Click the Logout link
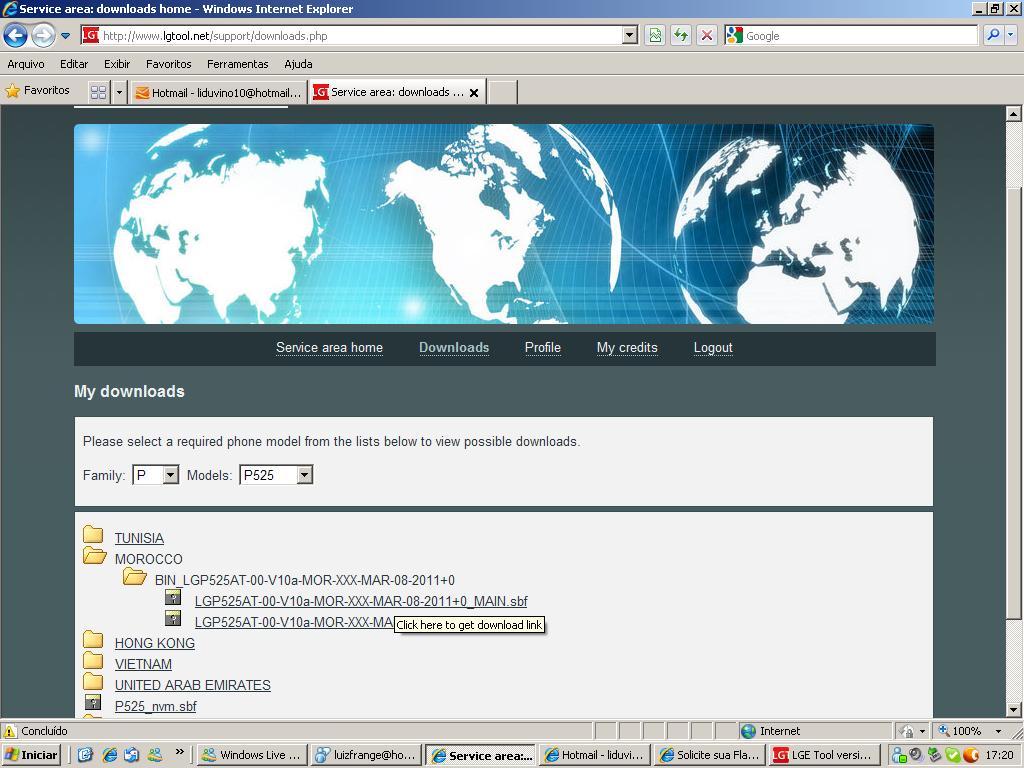Screen dimensions: 1024x768 713,348
